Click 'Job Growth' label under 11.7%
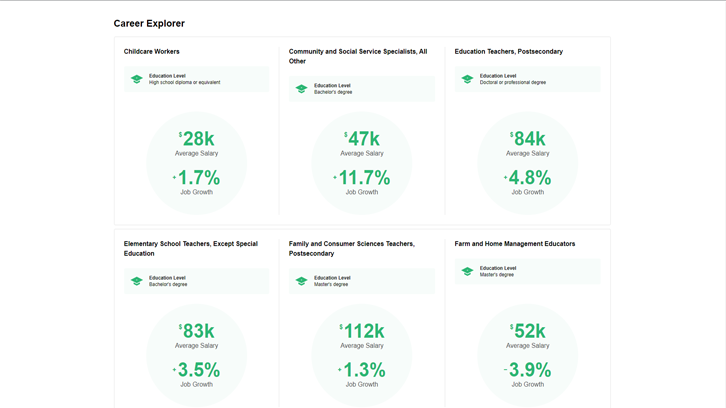Viewport: 726px width, 408px height. pyautogui.click(x=362, y=192)
